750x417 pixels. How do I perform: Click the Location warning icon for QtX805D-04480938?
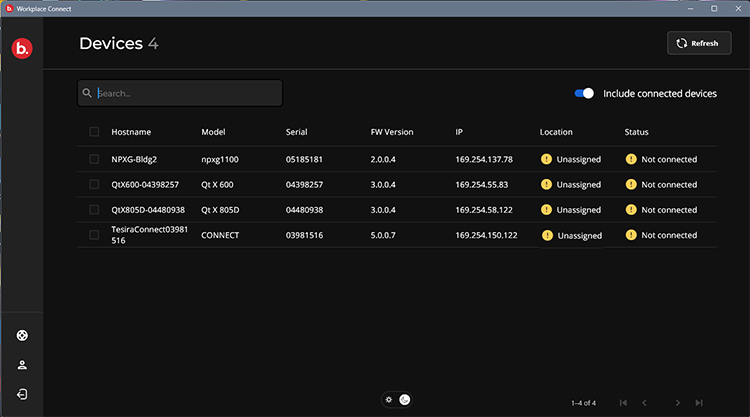[546, 209]
